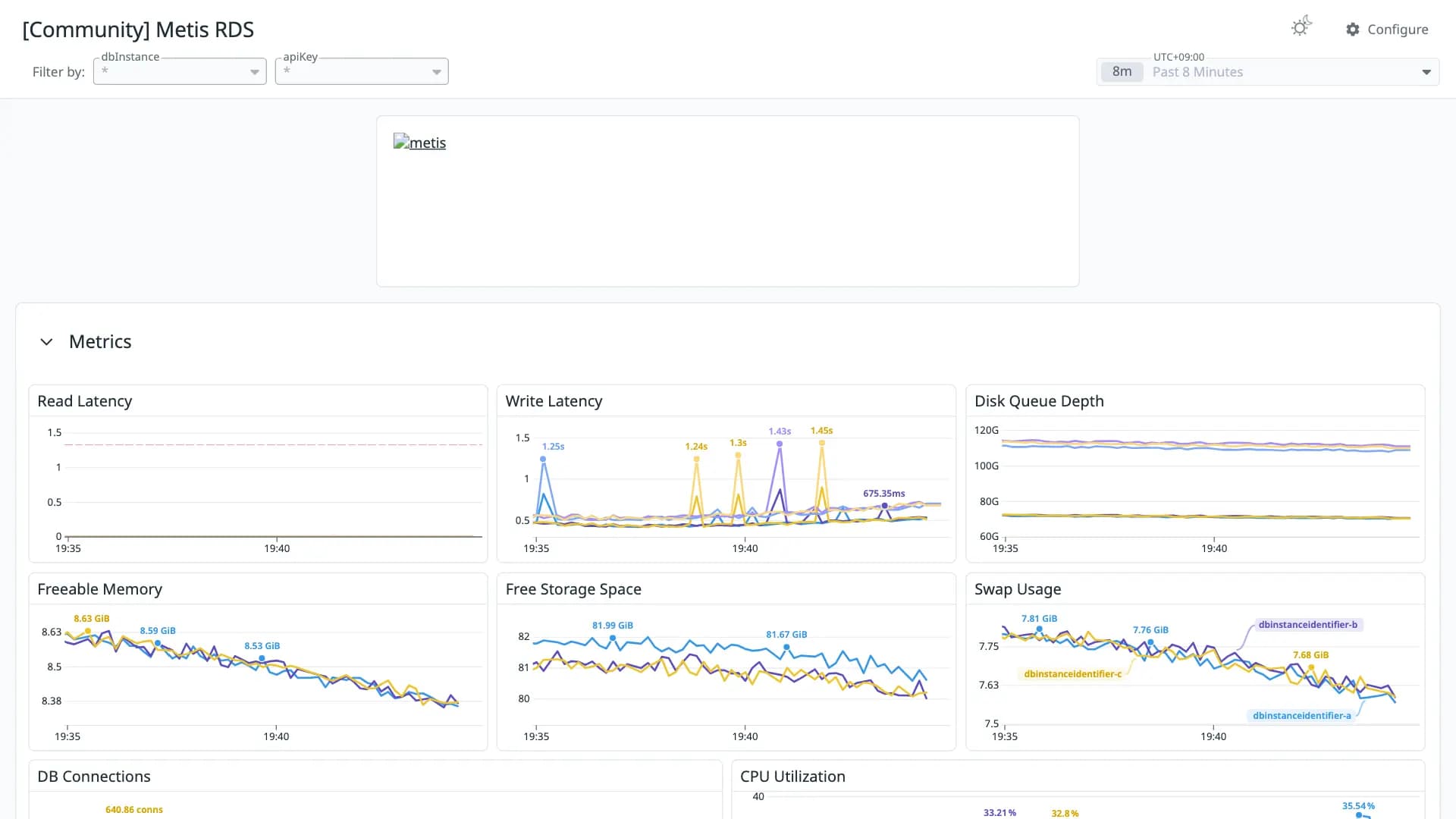Click the dbinstanceidentifier-c series label
This screenshot has height=819, width=1456.
[x=1072, y=674]
